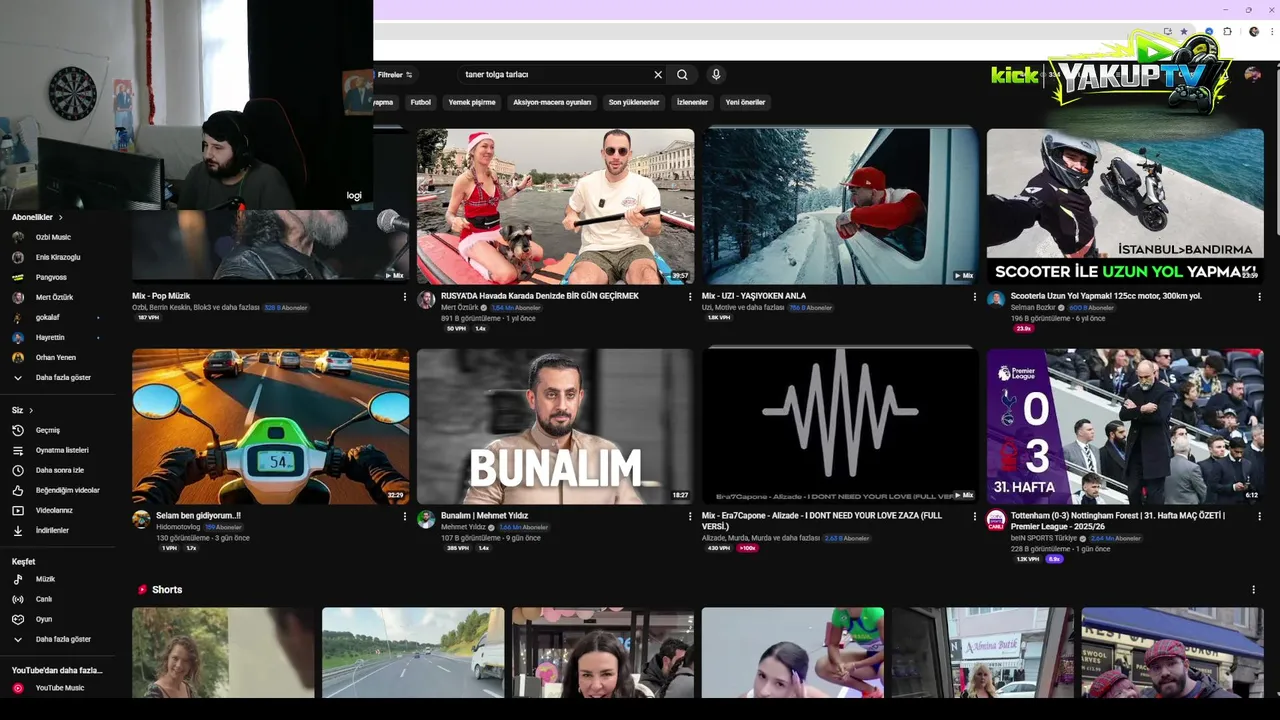Click the beIN SPORTS Türkiye channel name
The height and width of the screenshot is (720, 1280).
click(x=1044, y=538)
